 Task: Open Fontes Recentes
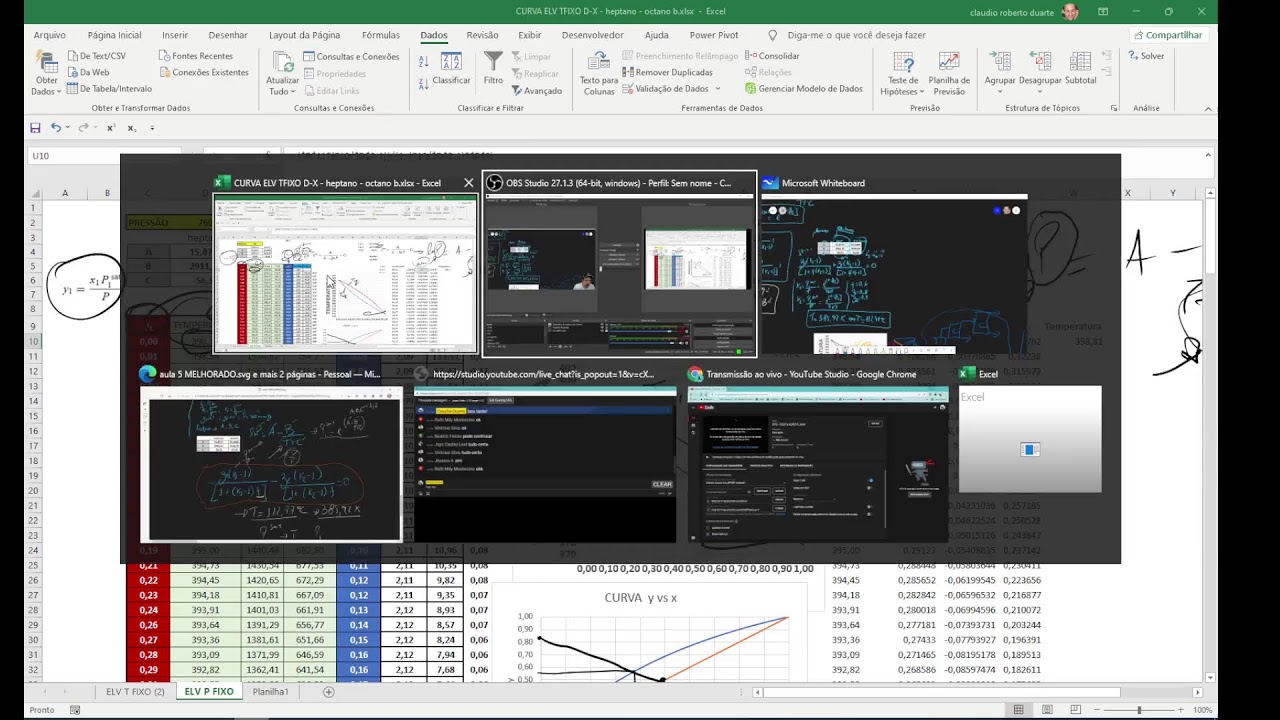(195, 56)
